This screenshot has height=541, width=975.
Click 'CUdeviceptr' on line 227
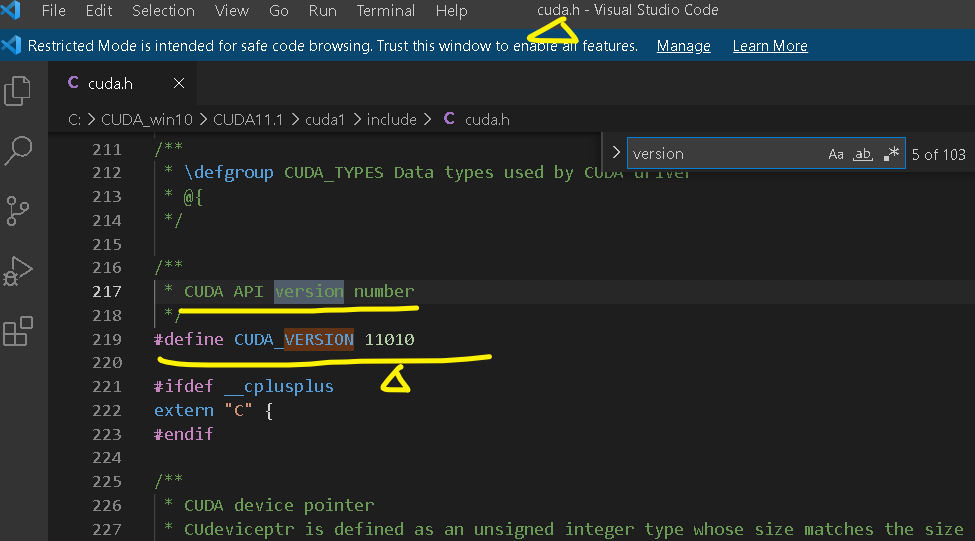click(x=239, y=529)
